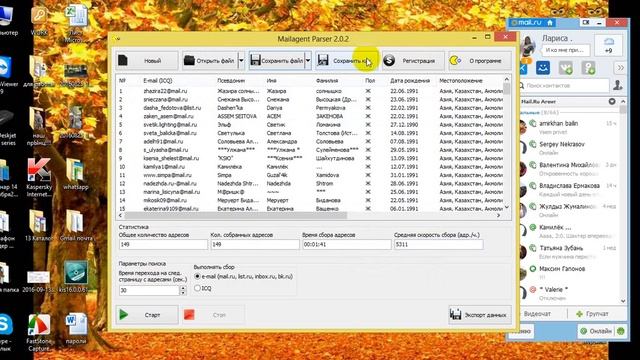Select row with mkosik09@mail.ru

coord(310,200)
